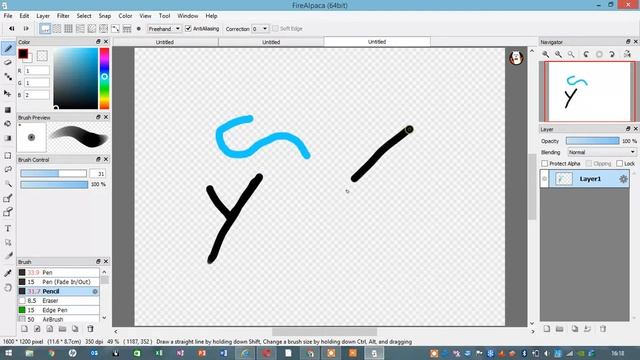Viewport: 640px width, 360px height.
Task: Click the R color value field
Action: coord(37,71)
